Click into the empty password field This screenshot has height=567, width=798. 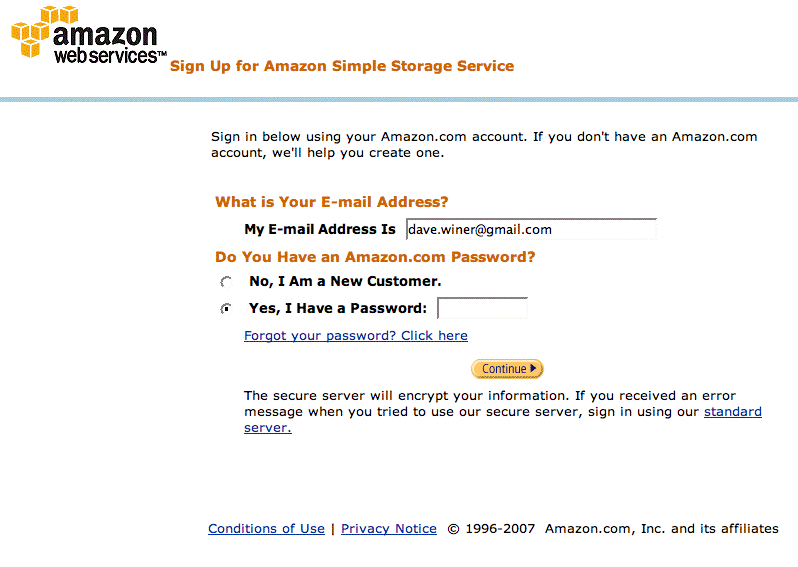pyautogui.click(x=482, y=308)
